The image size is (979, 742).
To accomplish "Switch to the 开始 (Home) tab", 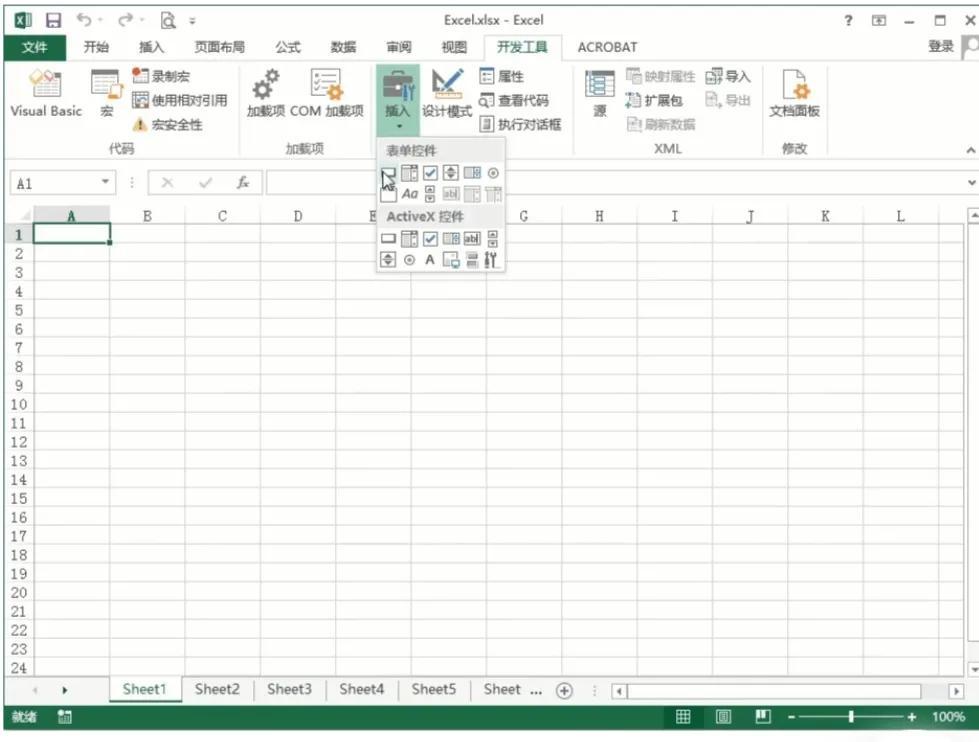I will coord(96,47).
